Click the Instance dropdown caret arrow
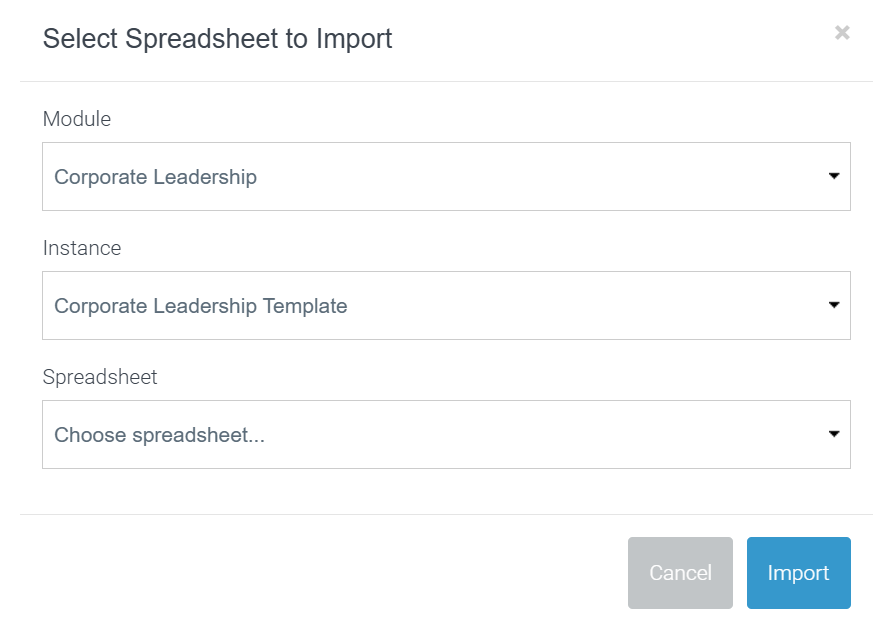The width and height of the screenshot is (892, 628). coord(834,305)
